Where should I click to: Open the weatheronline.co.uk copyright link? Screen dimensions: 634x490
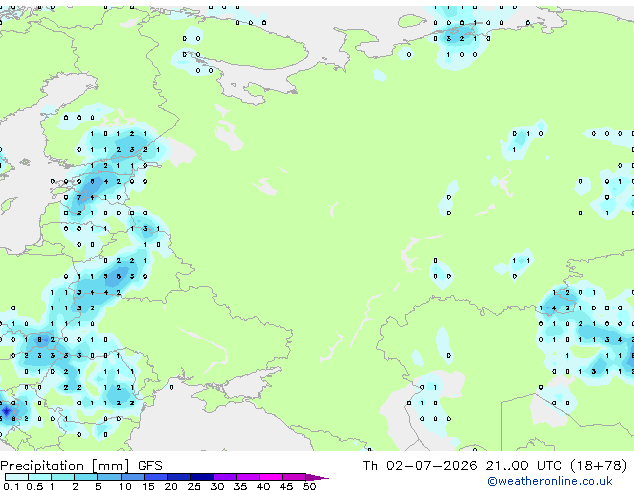550,481
